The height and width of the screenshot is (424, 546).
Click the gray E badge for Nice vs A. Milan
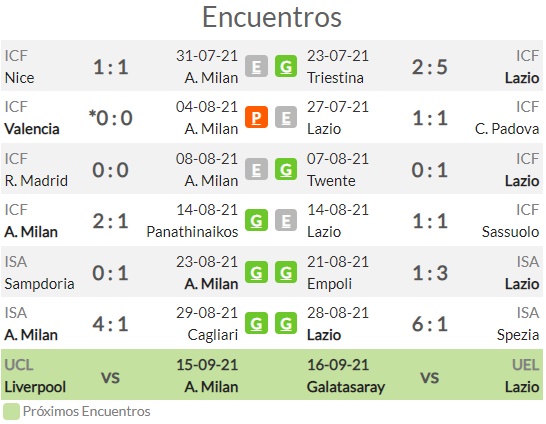point(256,66)
